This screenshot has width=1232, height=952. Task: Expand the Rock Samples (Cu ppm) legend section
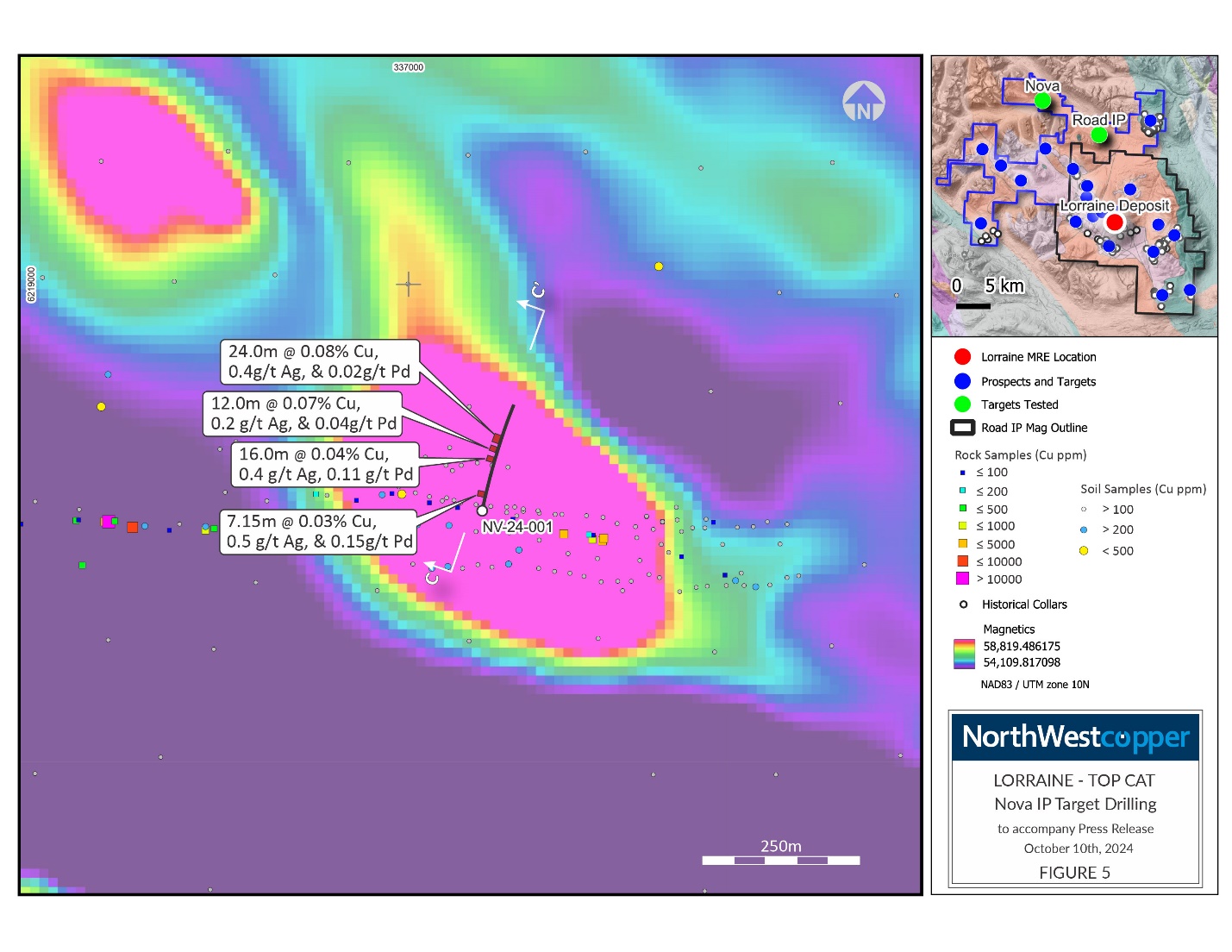[x=1020, y=454]
